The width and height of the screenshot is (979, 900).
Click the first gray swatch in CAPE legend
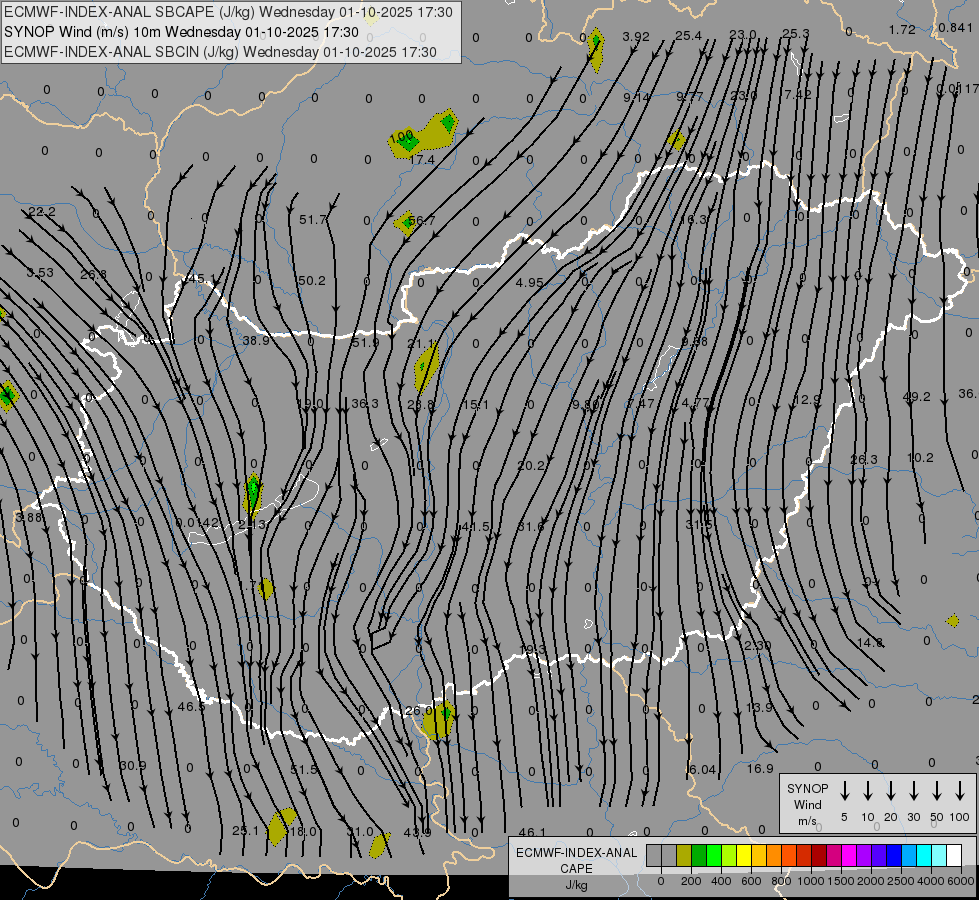point(654,856)
